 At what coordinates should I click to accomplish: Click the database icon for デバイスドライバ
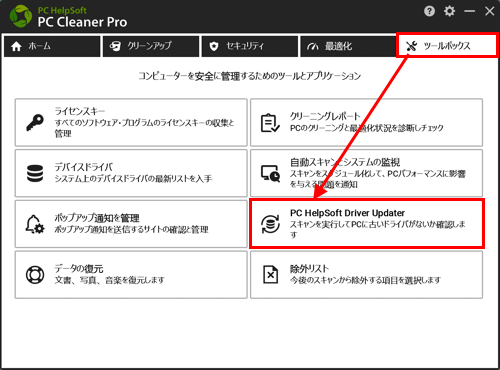tap(35, 173)
